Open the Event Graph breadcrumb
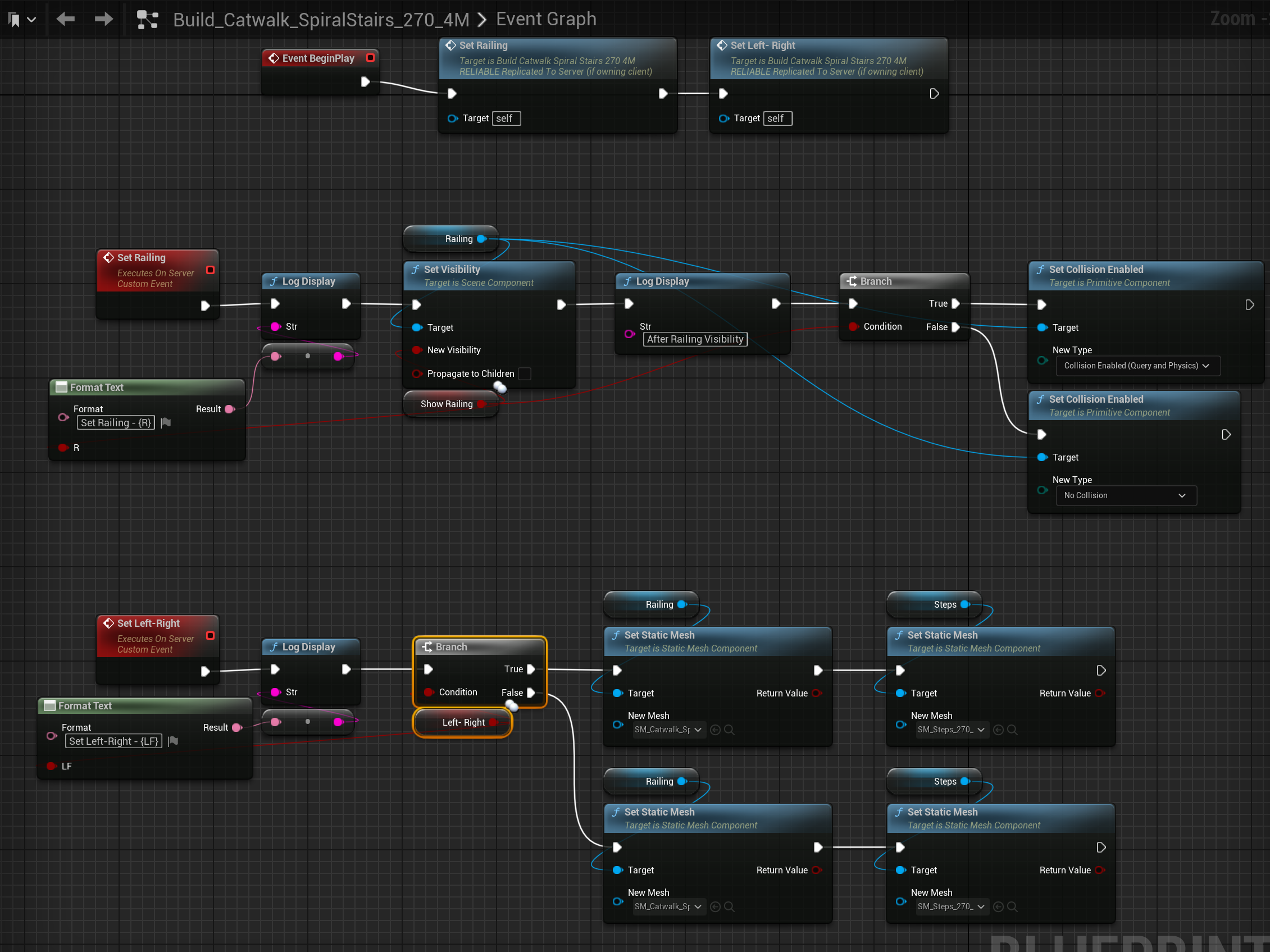The height and width of the screenshot is (952, 1270). tap(546, 19)
